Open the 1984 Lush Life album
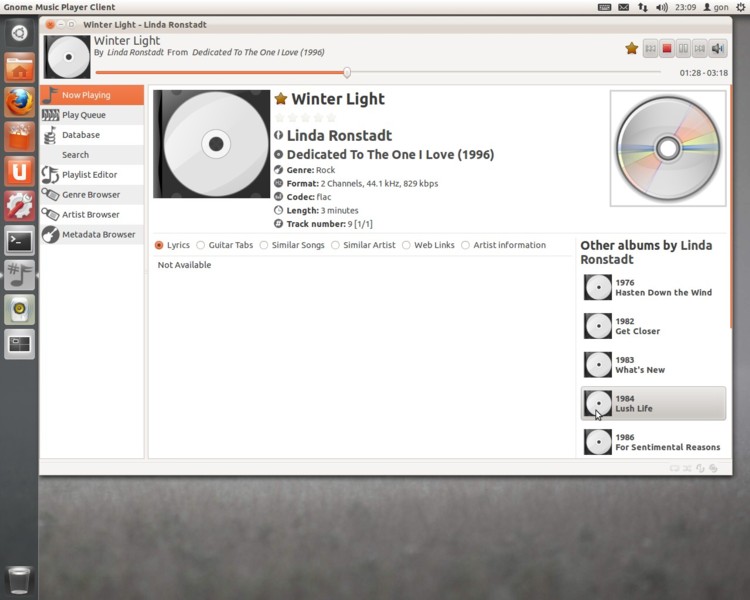 point(653,403)
